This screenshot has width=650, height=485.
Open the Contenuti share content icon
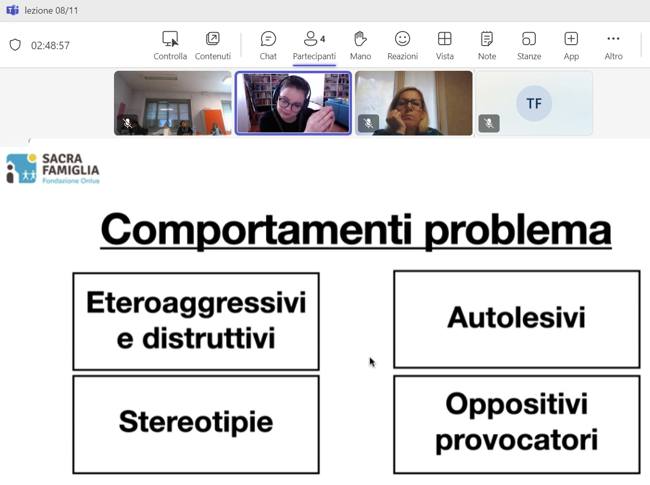point(213,45)
